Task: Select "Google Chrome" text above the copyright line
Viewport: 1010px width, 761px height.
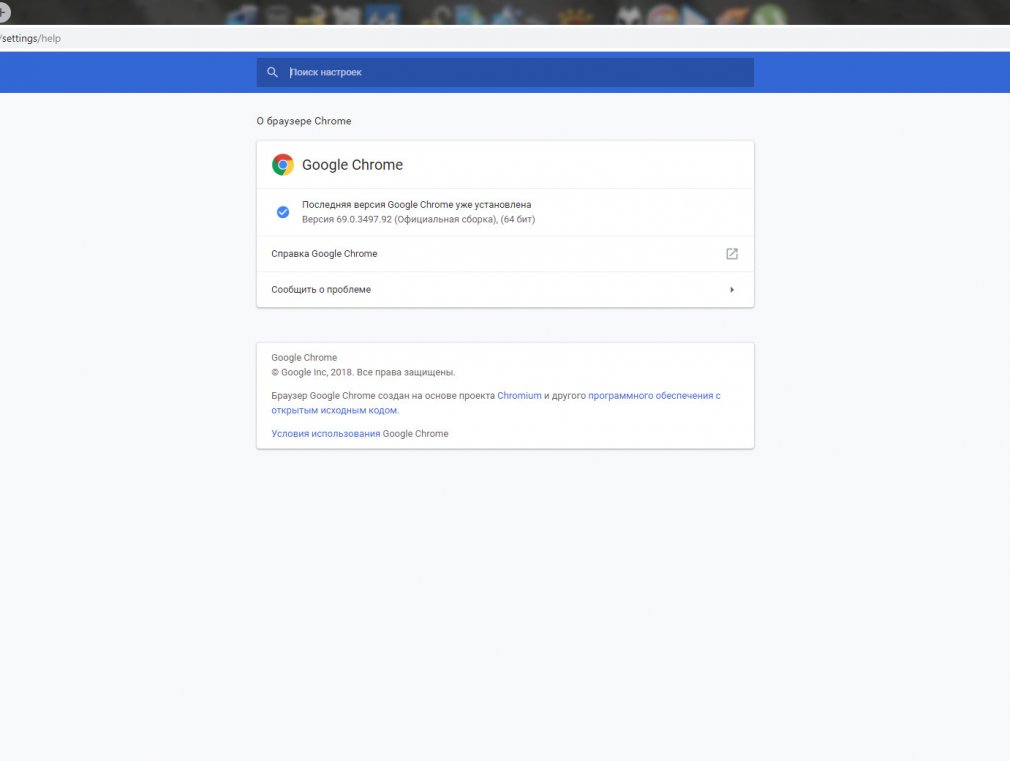Action: (304, 358)
